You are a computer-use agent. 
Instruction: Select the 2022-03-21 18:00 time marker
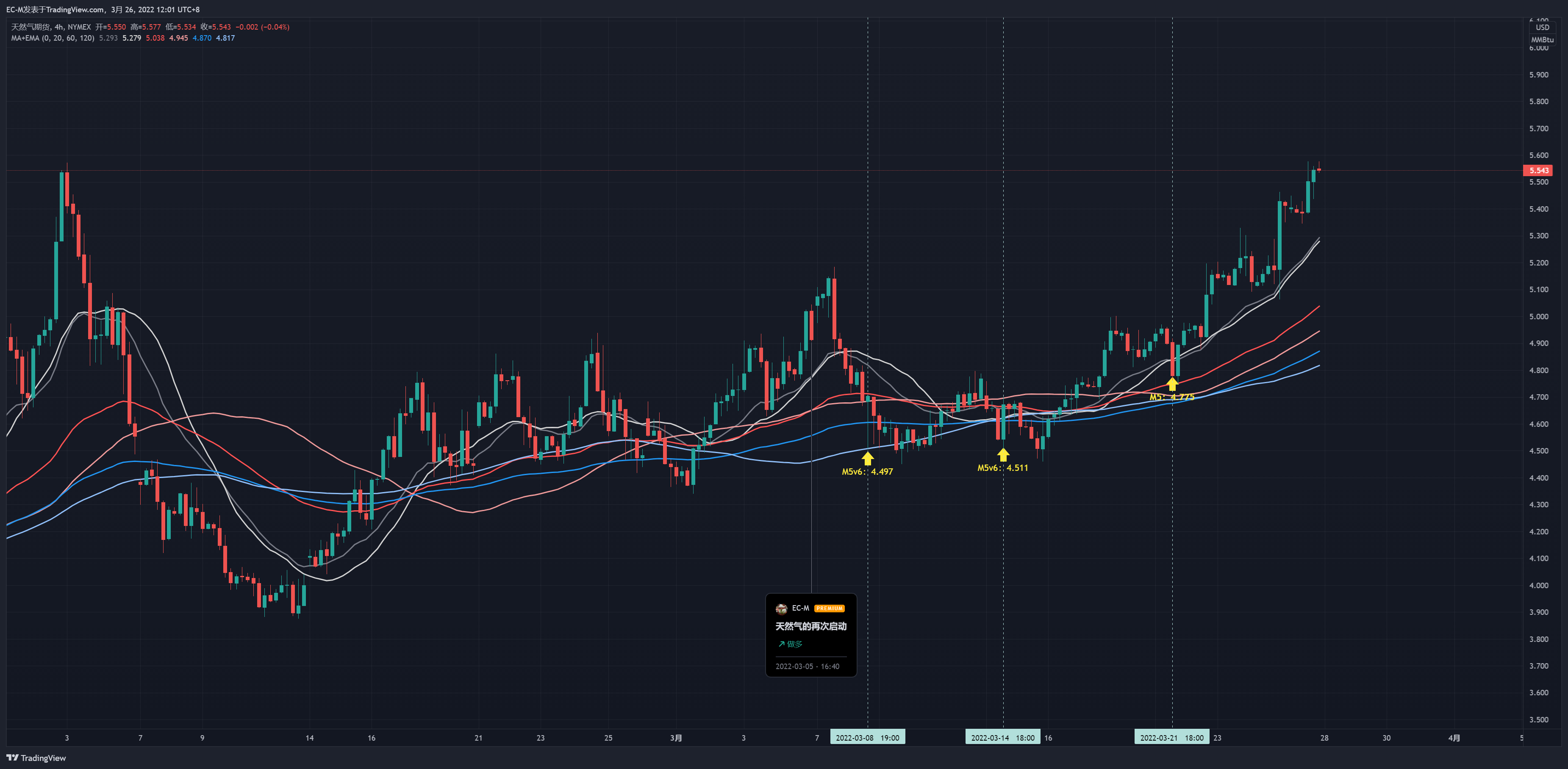click(x=1172, y=737)
